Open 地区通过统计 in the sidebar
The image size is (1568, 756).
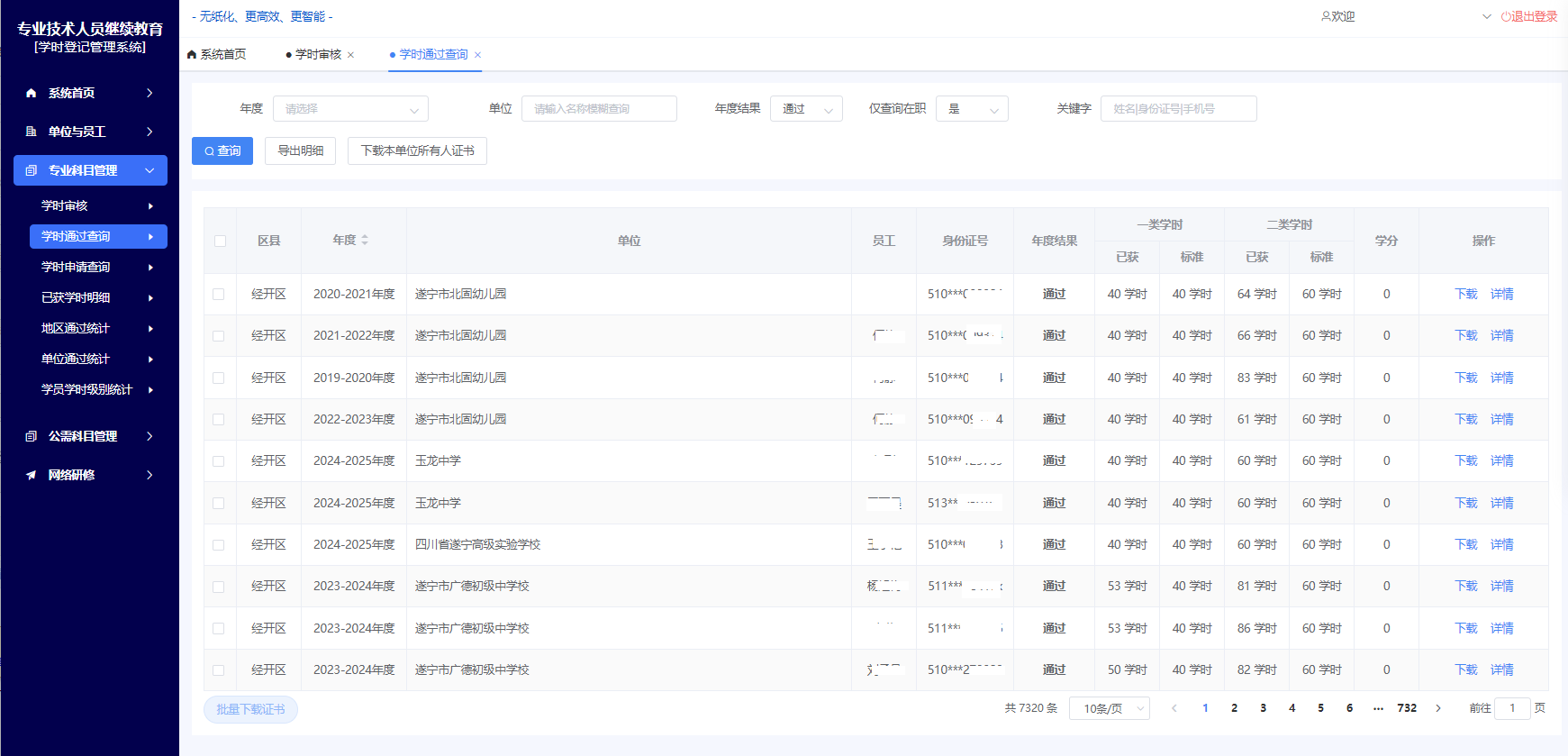pyautogui.click(x=98, y=328)
